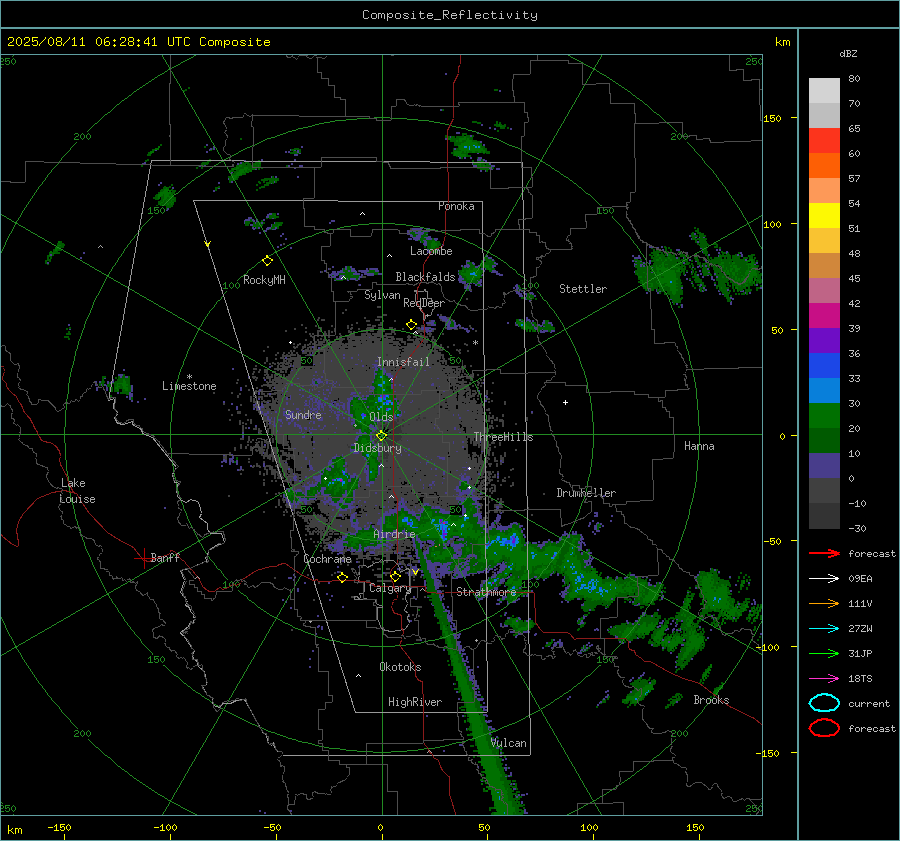The width and height of the screenshot is (900, 841).
Task: Select the blue 36-33 dBZ color swatch
Action: (x=824, y=366)
